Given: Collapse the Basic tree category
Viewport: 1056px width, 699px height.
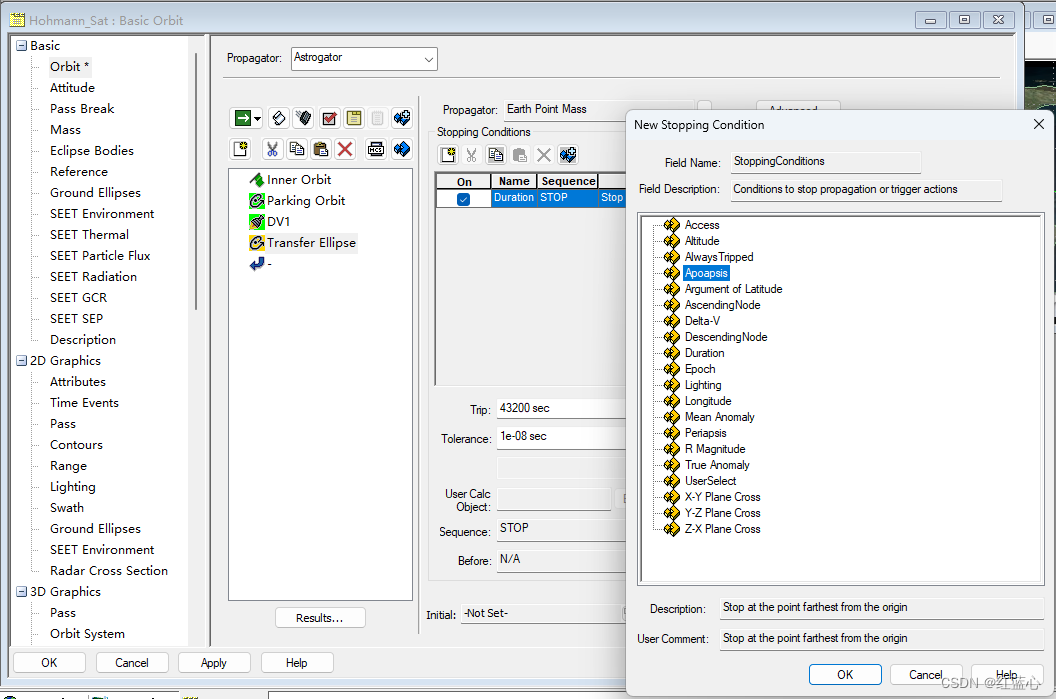Looking at the screenshot, I should point(22,46).
